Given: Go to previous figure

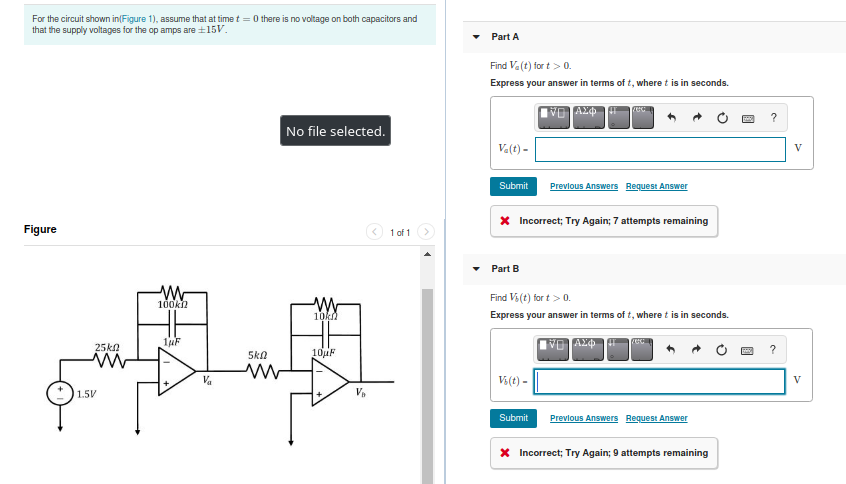Looking at the screenshot, I should (374, 231).
